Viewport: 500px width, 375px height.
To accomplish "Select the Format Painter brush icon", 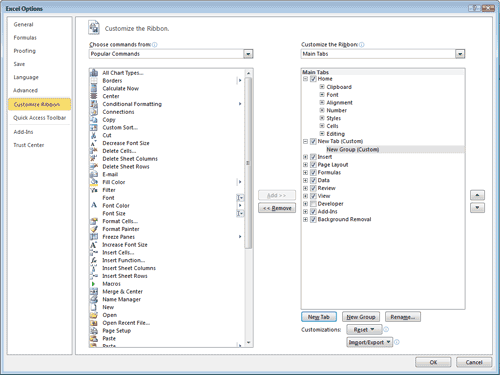I will coord(94,229).
